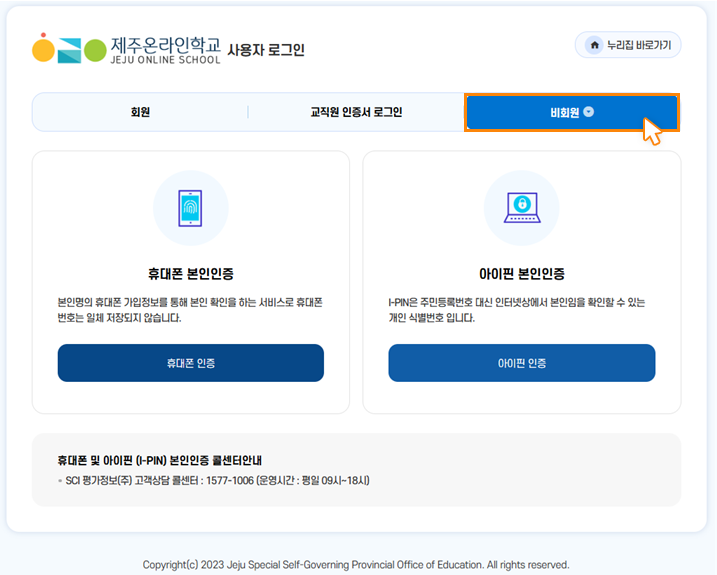Click the 사용자 로그인 page title
717x575 pixels.
(x=266, y=50)
